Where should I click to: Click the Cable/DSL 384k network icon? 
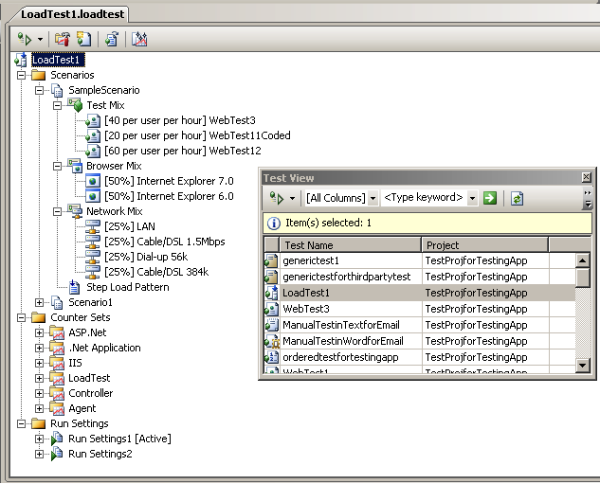[93, 272]
